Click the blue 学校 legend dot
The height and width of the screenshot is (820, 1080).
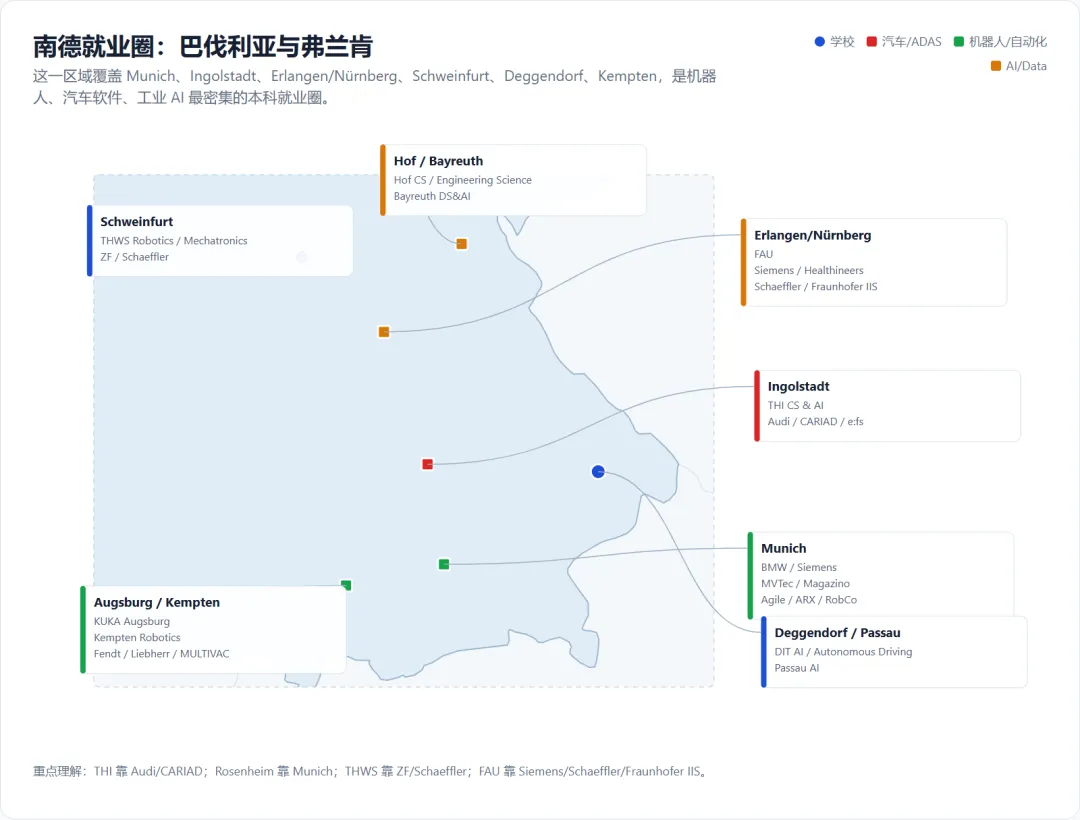820,41
